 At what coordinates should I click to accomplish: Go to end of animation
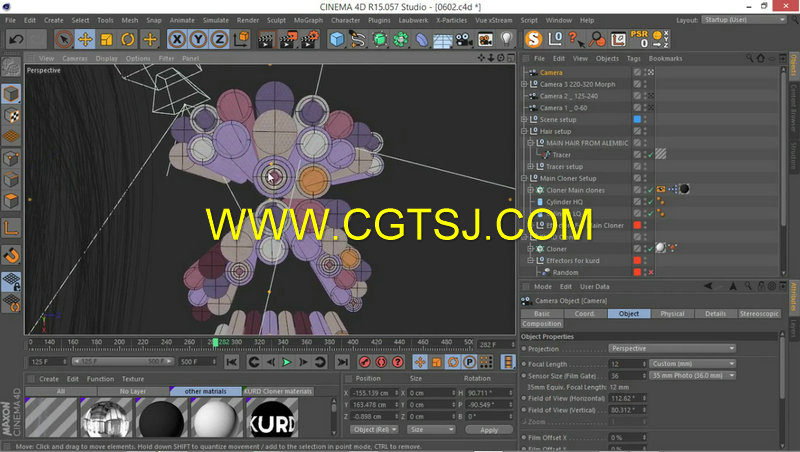click(x=342, y=362)
